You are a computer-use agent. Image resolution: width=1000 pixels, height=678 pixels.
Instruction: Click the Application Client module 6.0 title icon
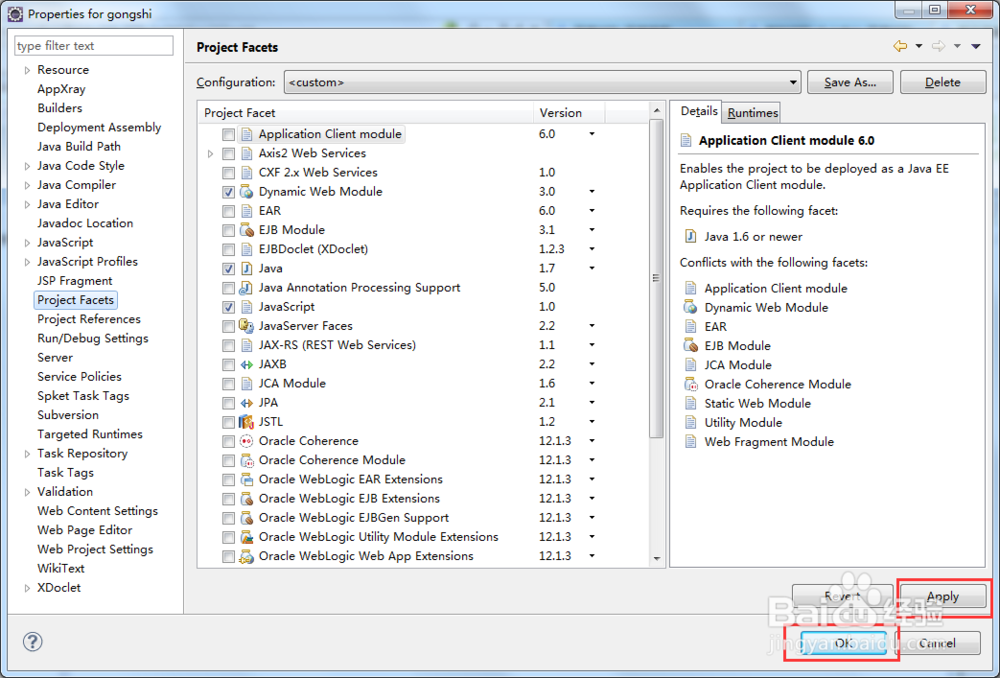pos(686,140)
